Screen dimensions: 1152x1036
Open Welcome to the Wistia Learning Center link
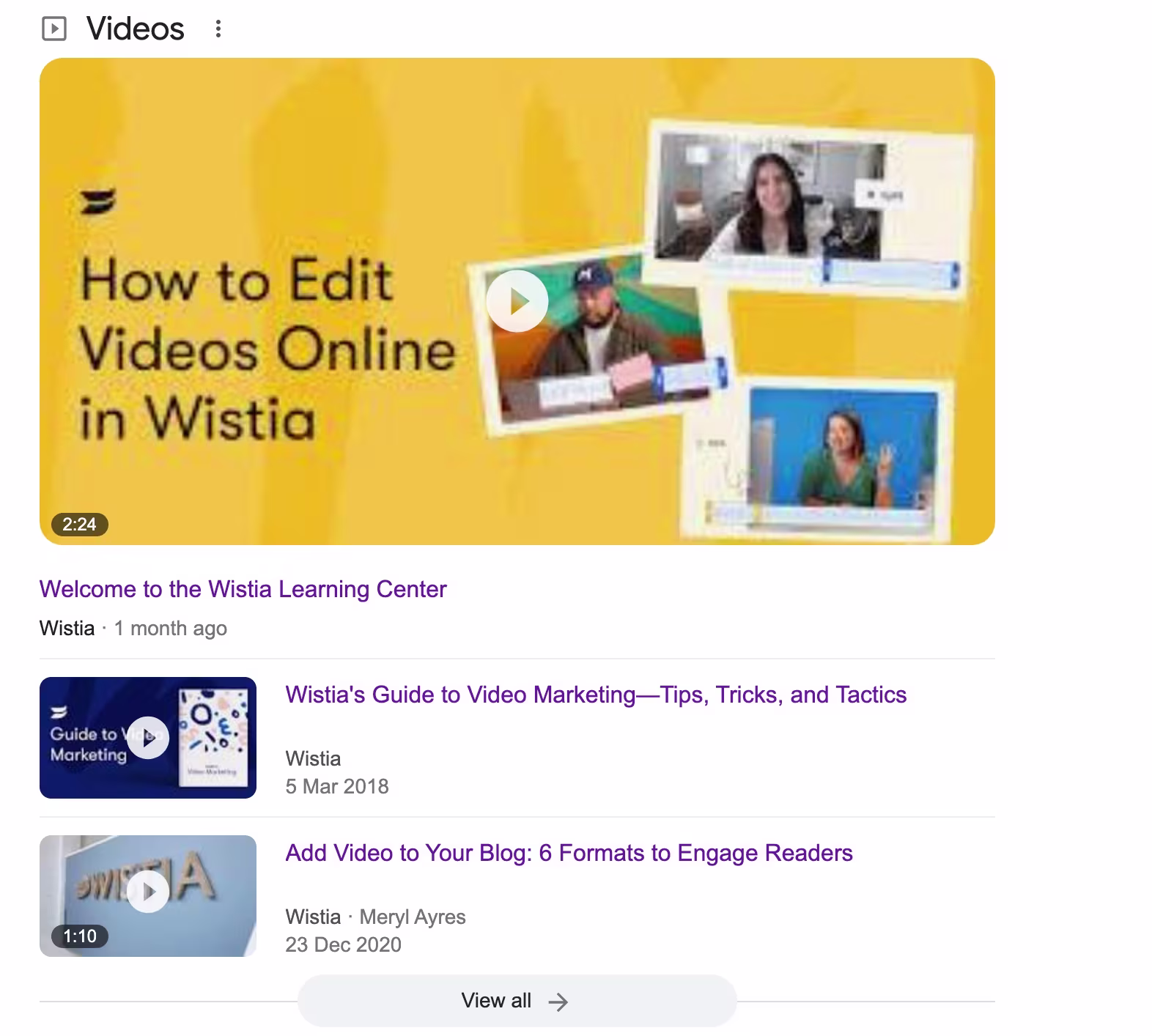[243, 589]
